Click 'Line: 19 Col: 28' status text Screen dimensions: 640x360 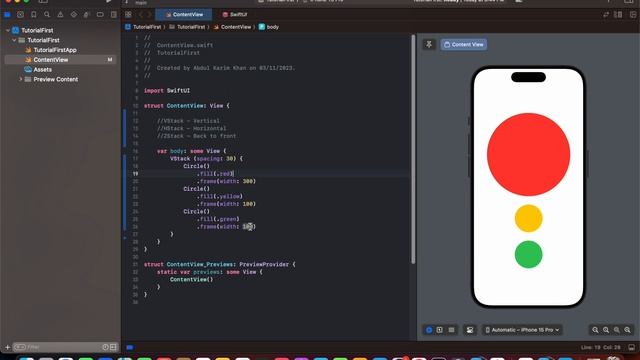pos(600,347)
